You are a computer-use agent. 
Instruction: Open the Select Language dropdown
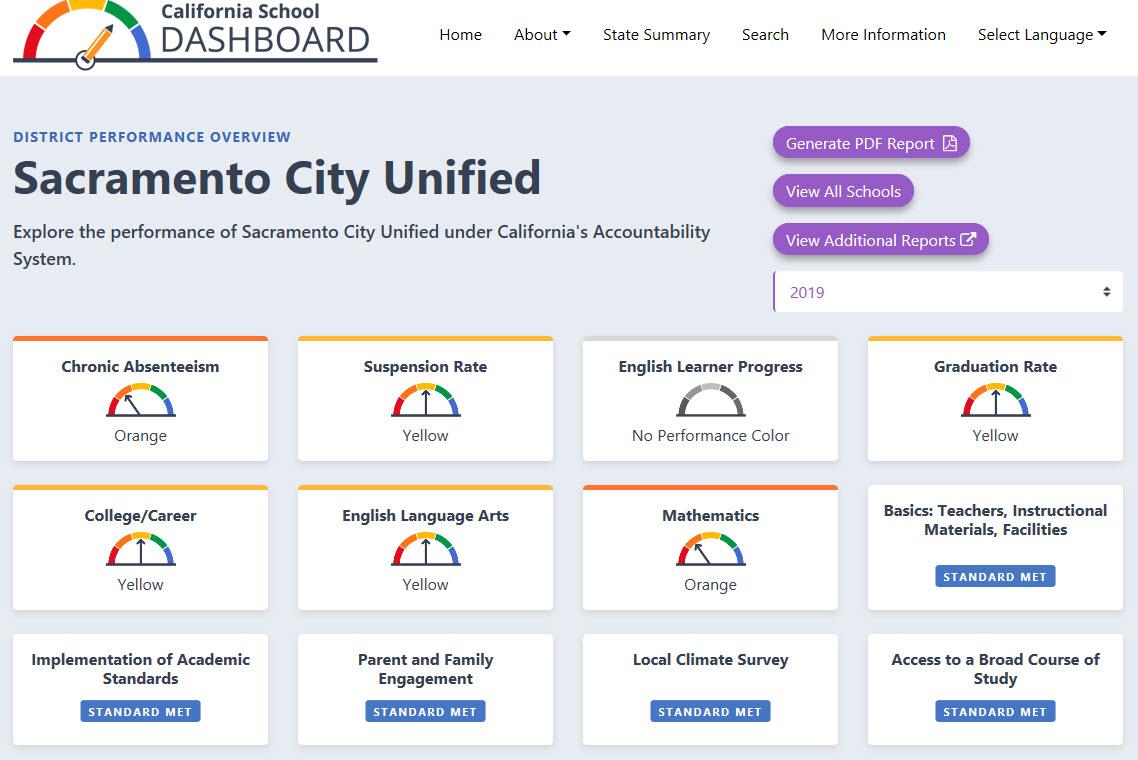point(1041,35)
